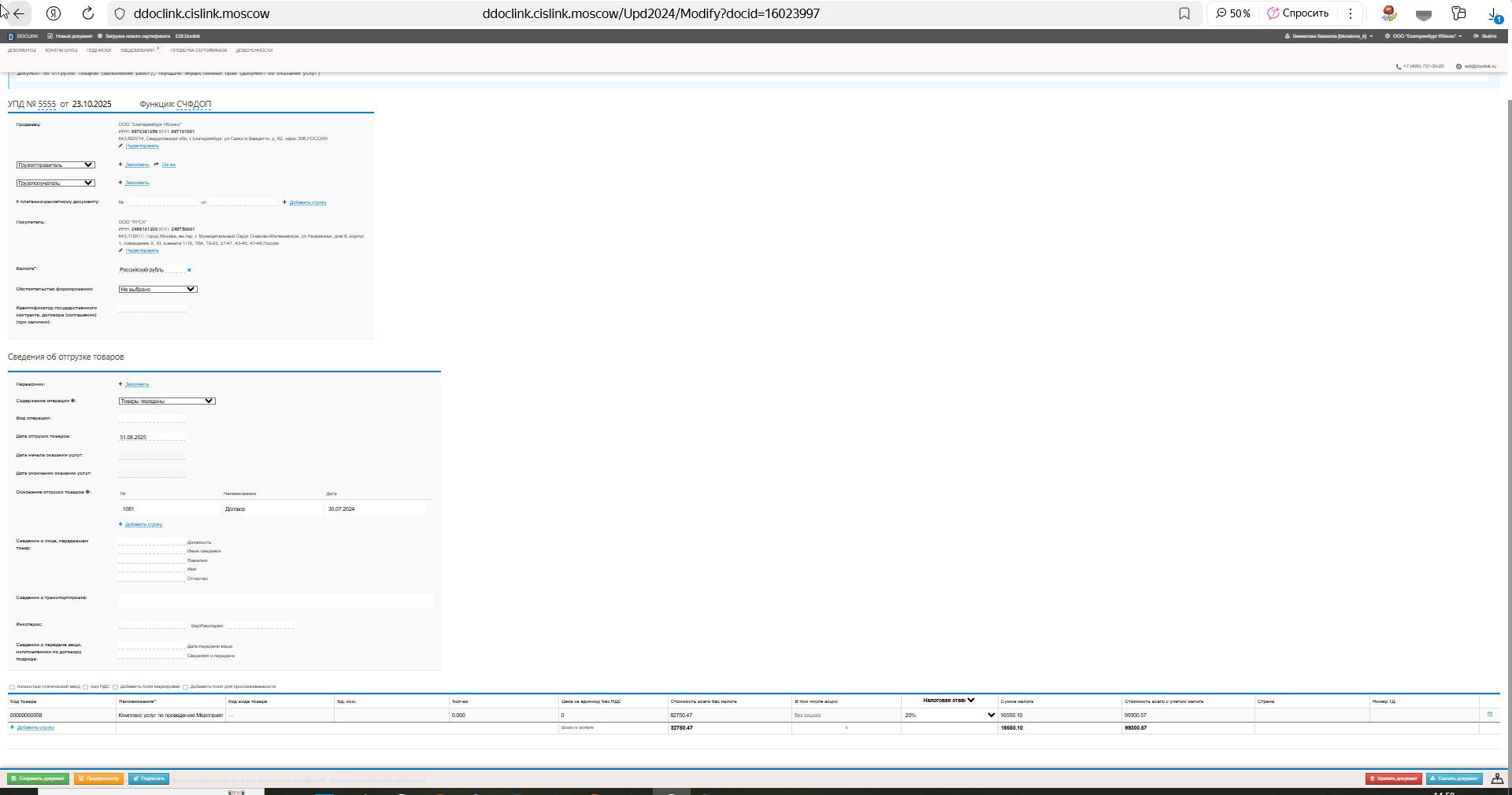Open the ДОВЕРЕННОСТИ menu

[254, 50]
